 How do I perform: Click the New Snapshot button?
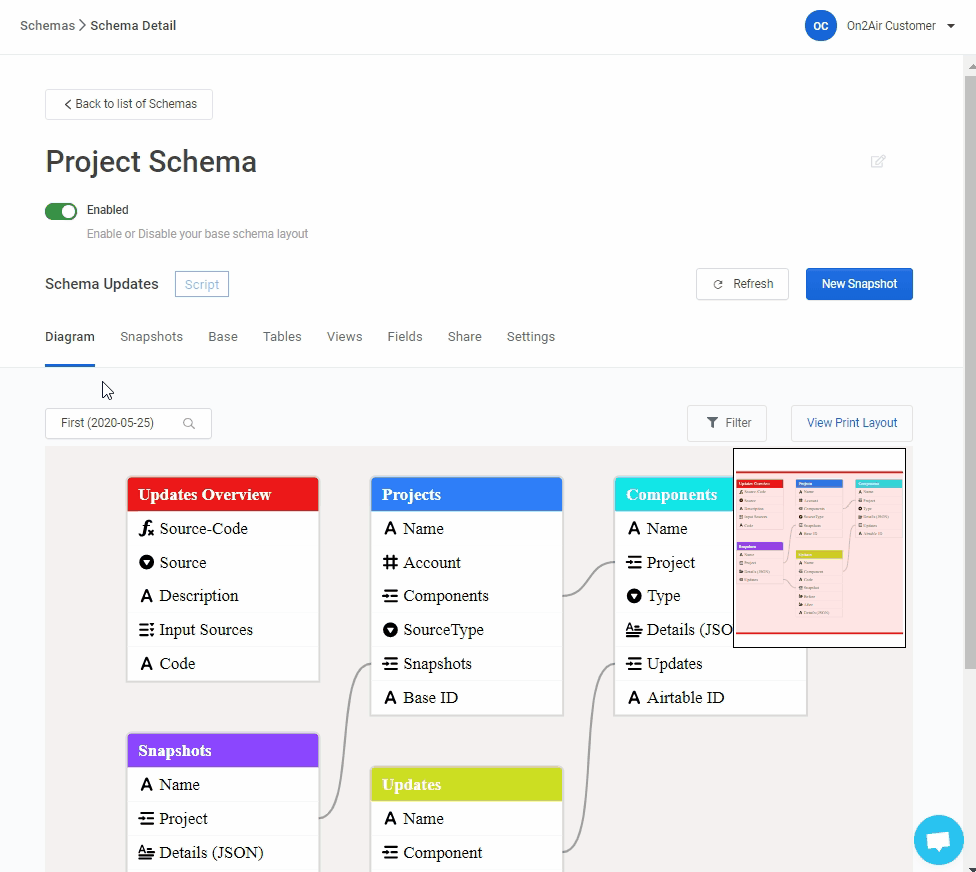pyautogui.click(x=859, y=284)
